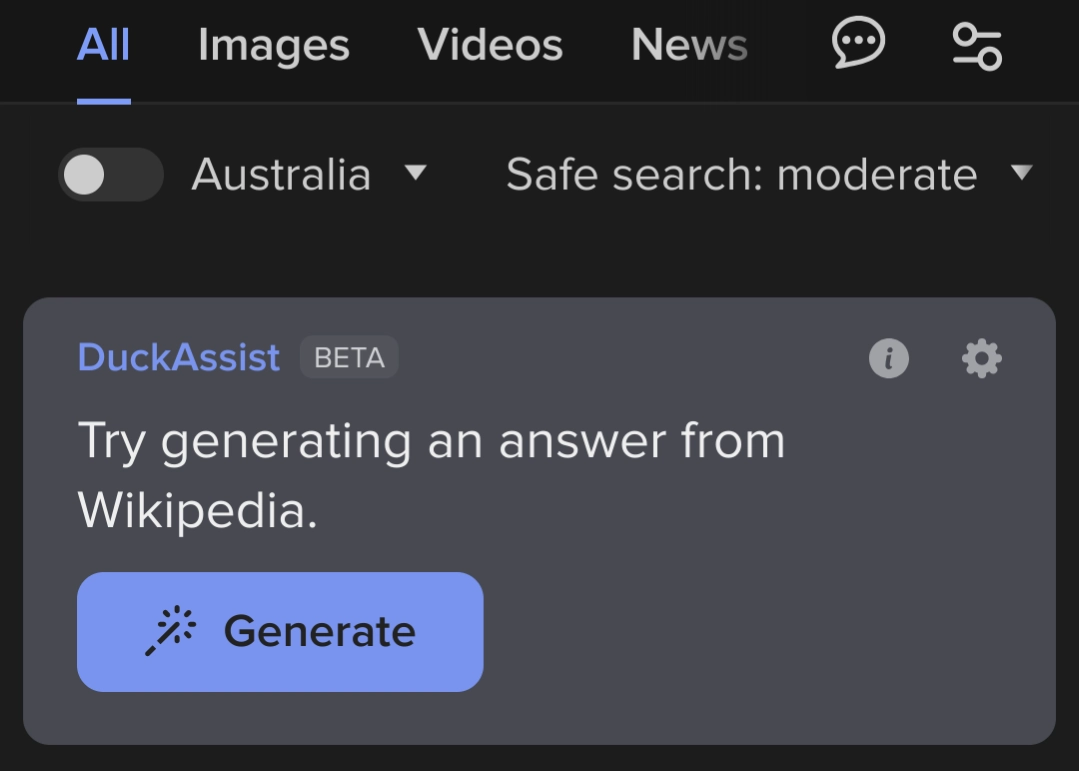Click the magic wand icon
The width and height of the screenshot is (1079, 771).
pyautogui.click(x=171, y=631)
